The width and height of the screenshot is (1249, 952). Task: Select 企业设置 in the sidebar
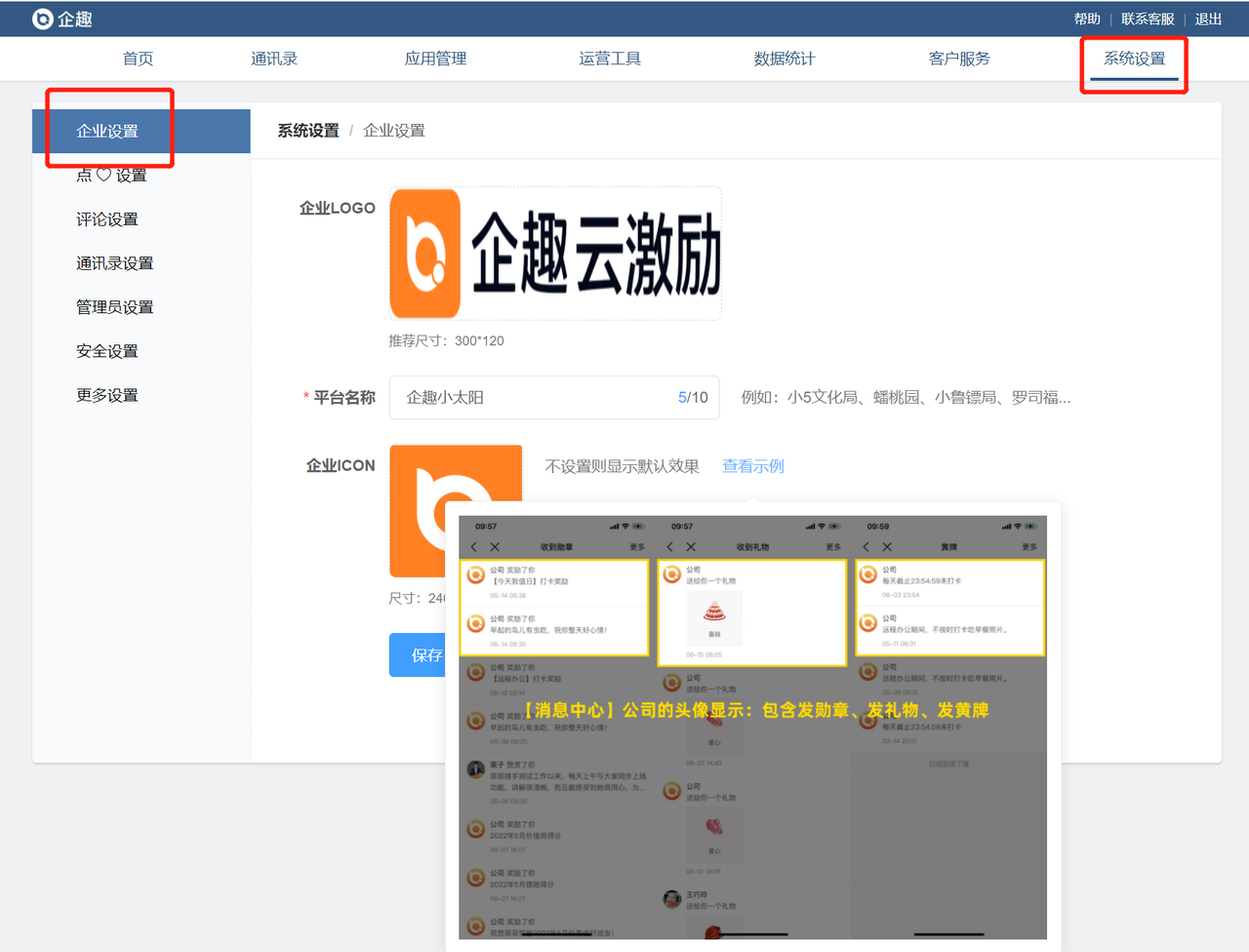107,132
